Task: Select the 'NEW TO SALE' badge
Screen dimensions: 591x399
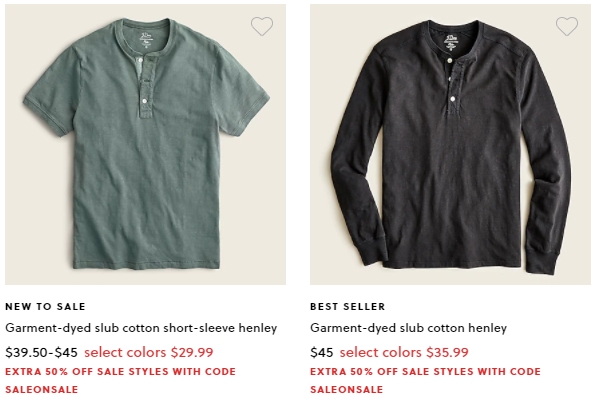Action: [46, 307]
